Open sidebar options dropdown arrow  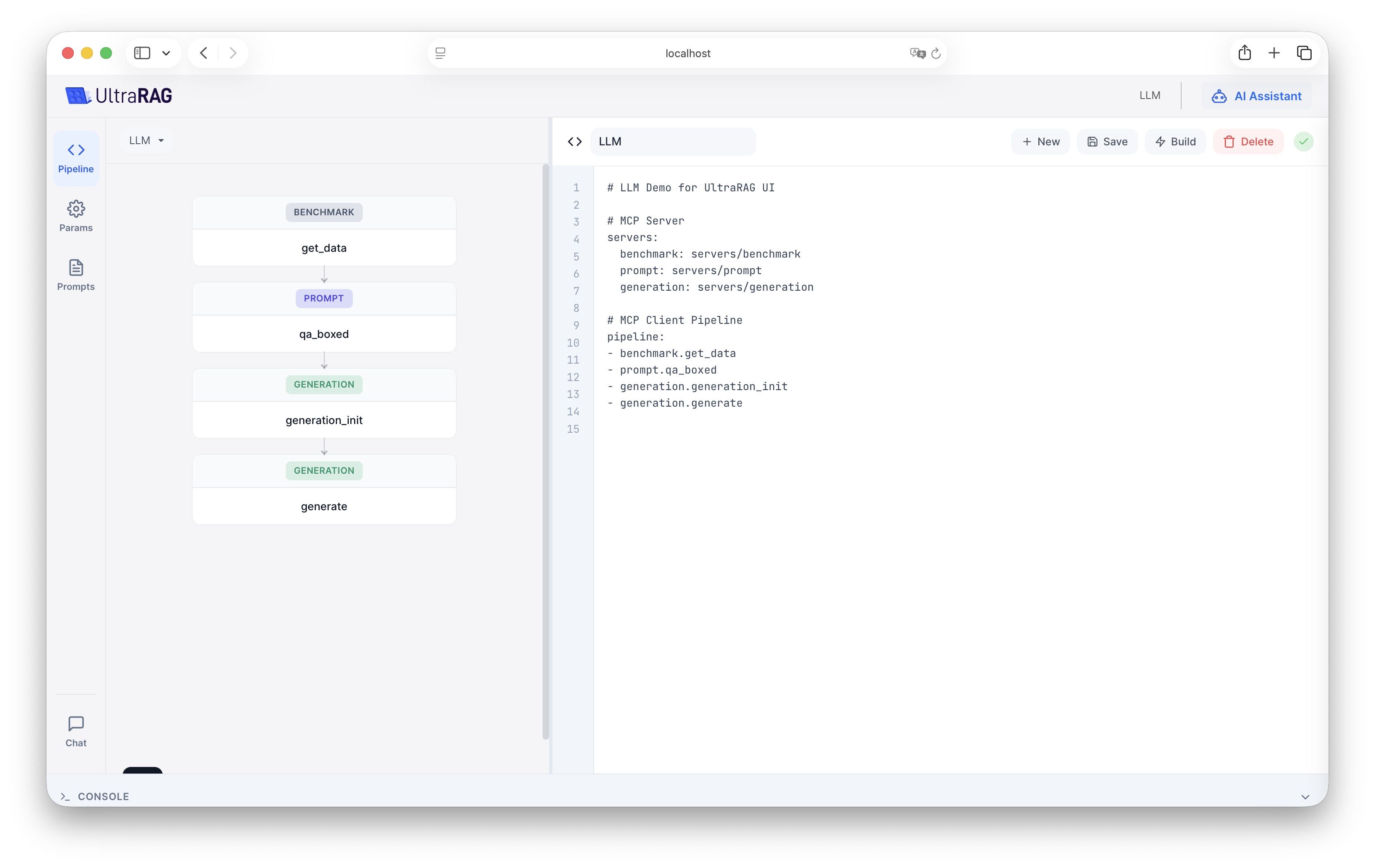tap(166, 53)
